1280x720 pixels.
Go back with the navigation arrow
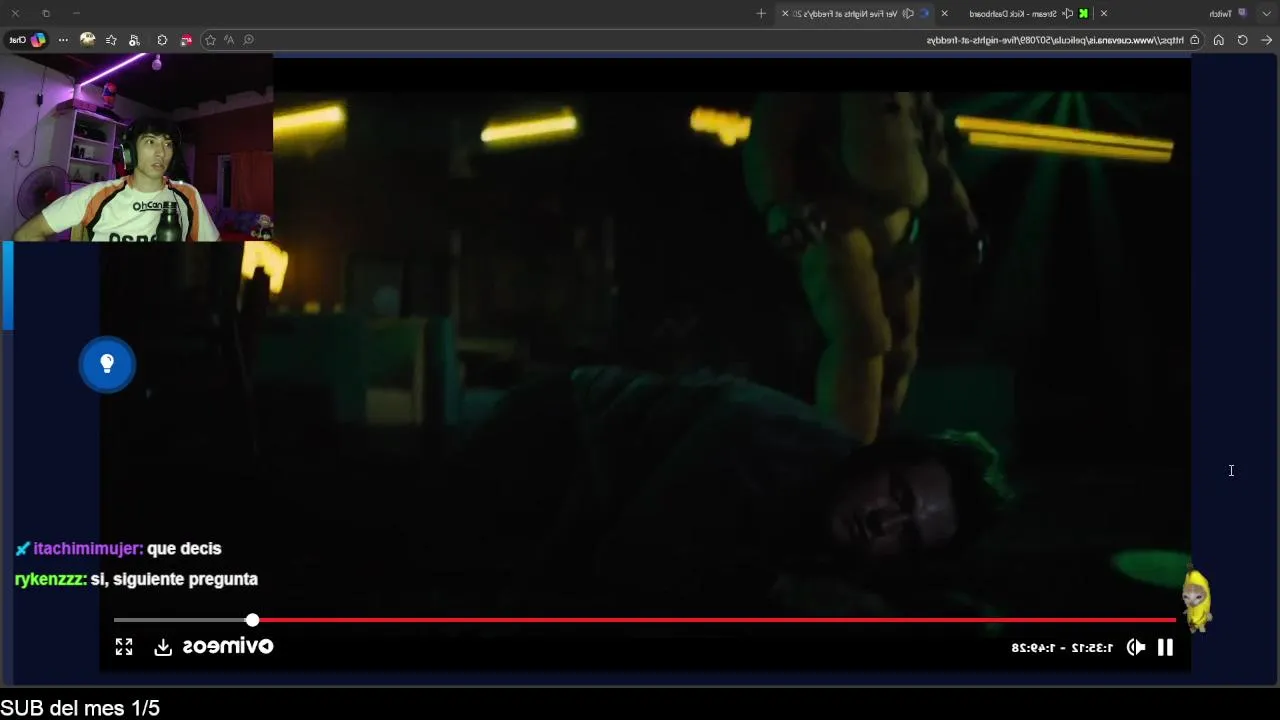[1266, 40]
